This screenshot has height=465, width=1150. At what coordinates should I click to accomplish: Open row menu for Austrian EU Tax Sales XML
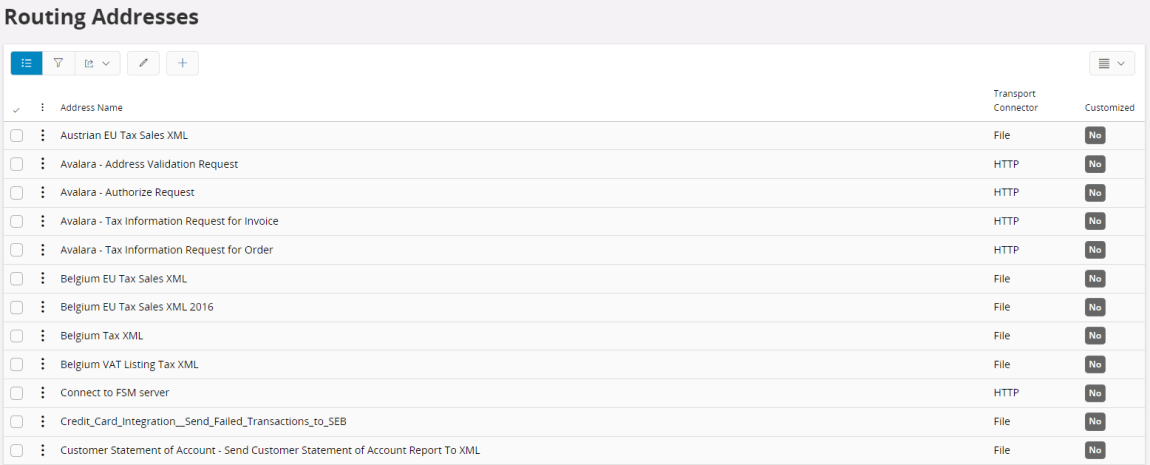coord(42,136)
